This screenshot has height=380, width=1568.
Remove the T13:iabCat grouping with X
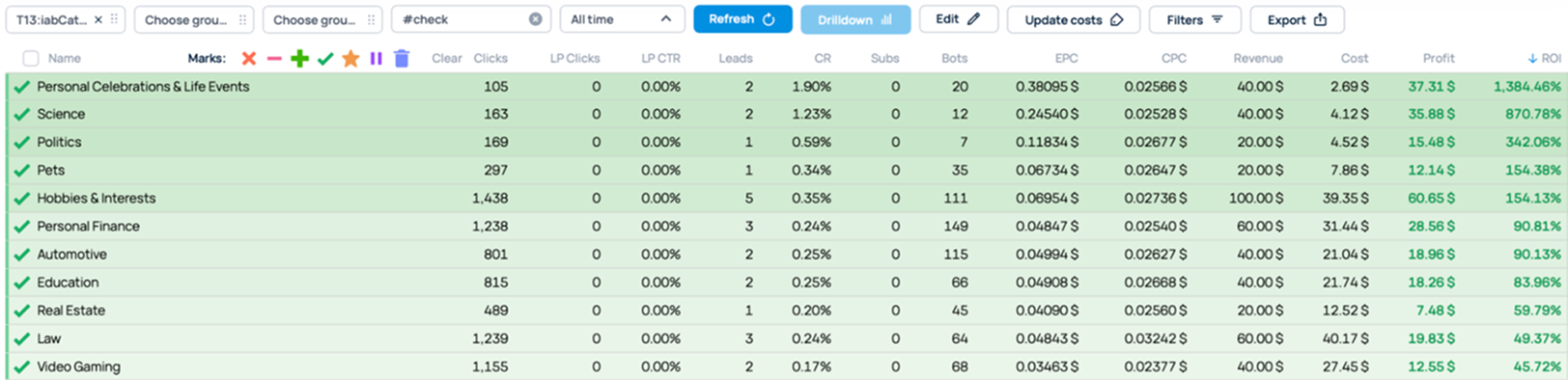pyautogui.click(x=98, y=19)
